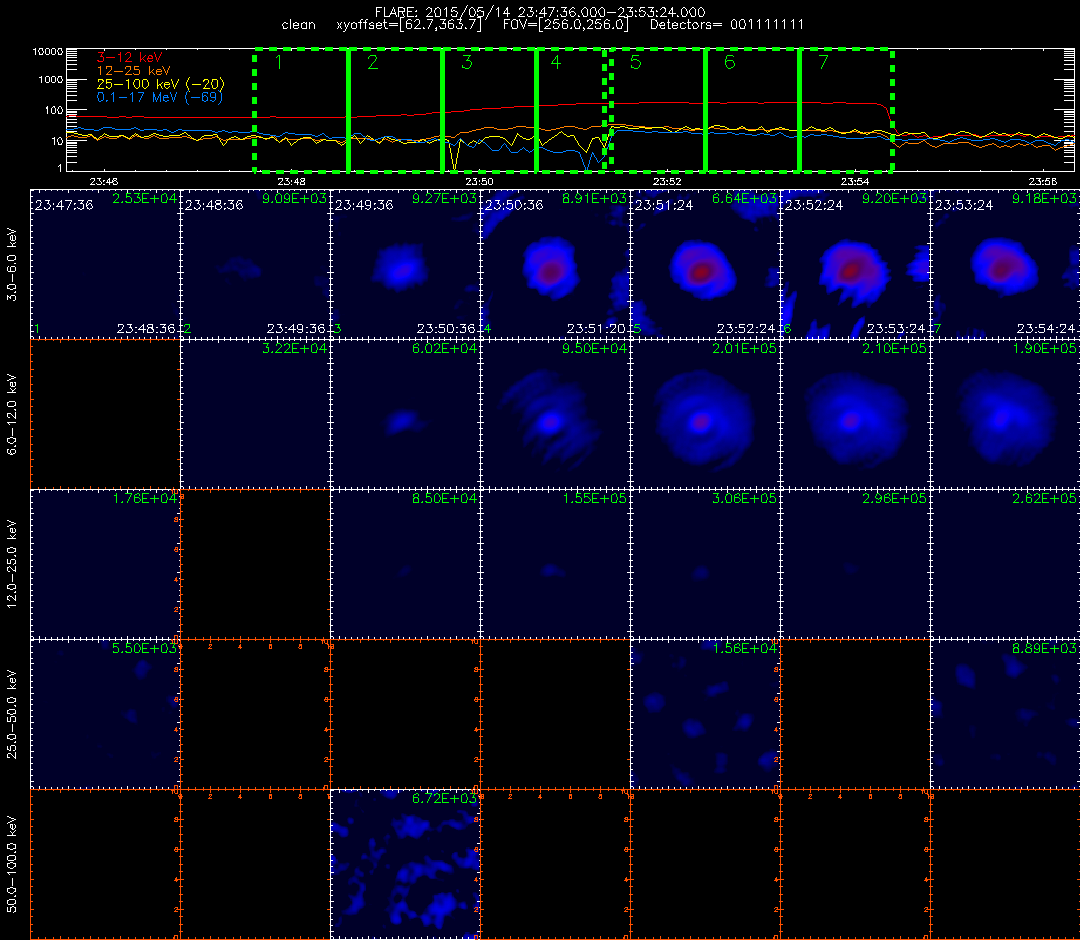Open the 12.0-25.0 keV image labeled 8.50E+04
This screenshot has height=940, width=1080.
(x=406, y=564)
